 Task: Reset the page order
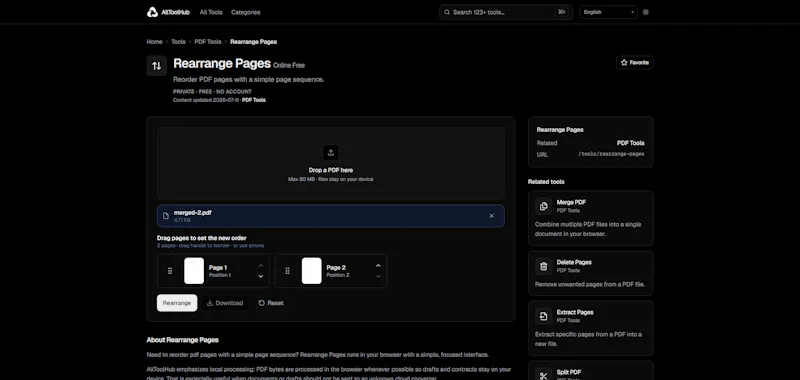point(270,303)
